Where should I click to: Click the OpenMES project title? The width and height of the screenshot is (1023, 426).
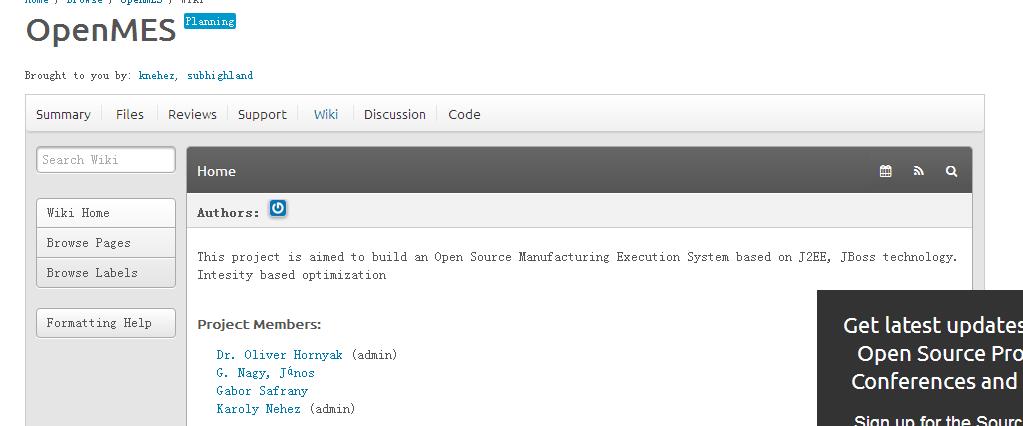tap(101, 31)
